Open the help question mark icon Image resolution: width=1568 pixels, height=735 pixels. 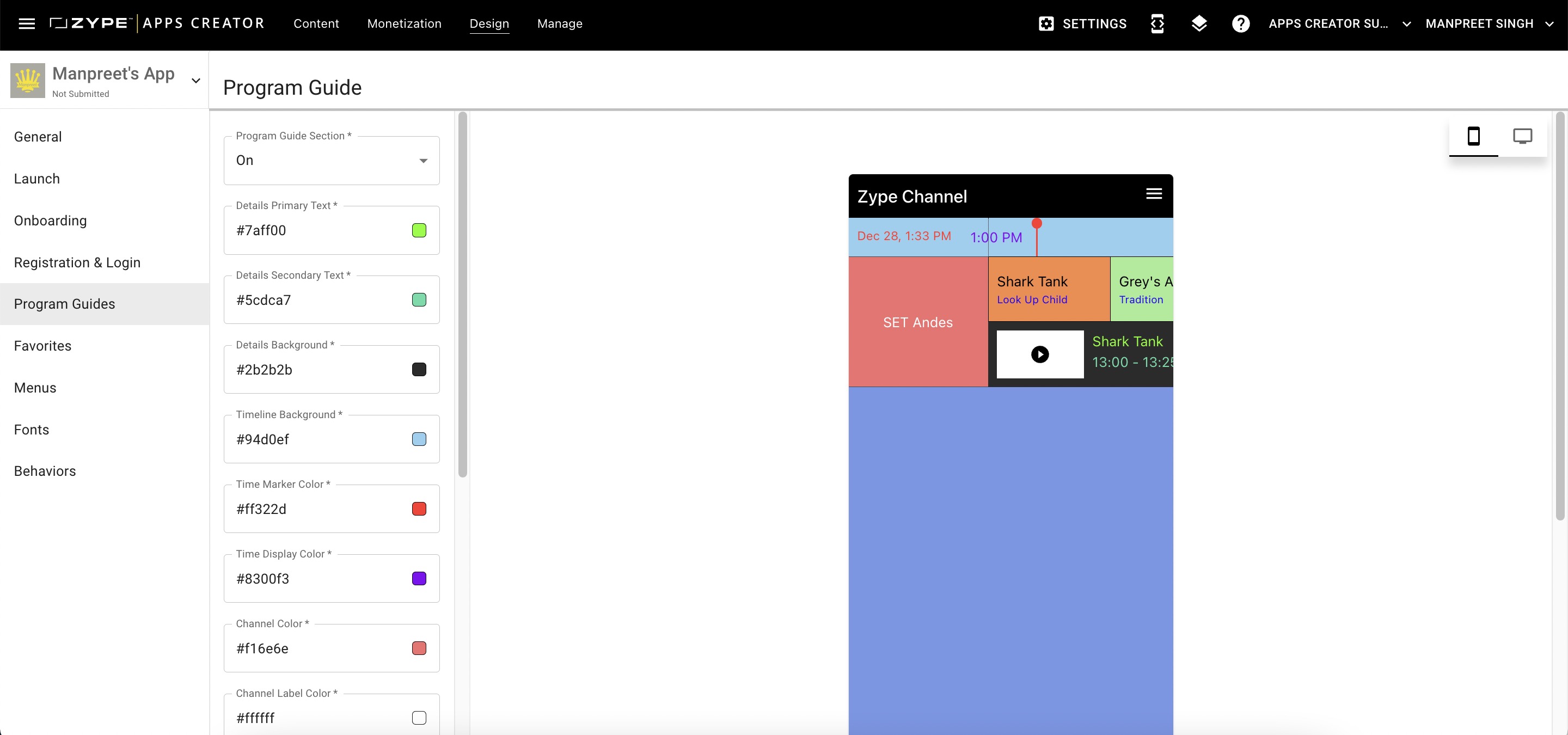pos(1241,24)
